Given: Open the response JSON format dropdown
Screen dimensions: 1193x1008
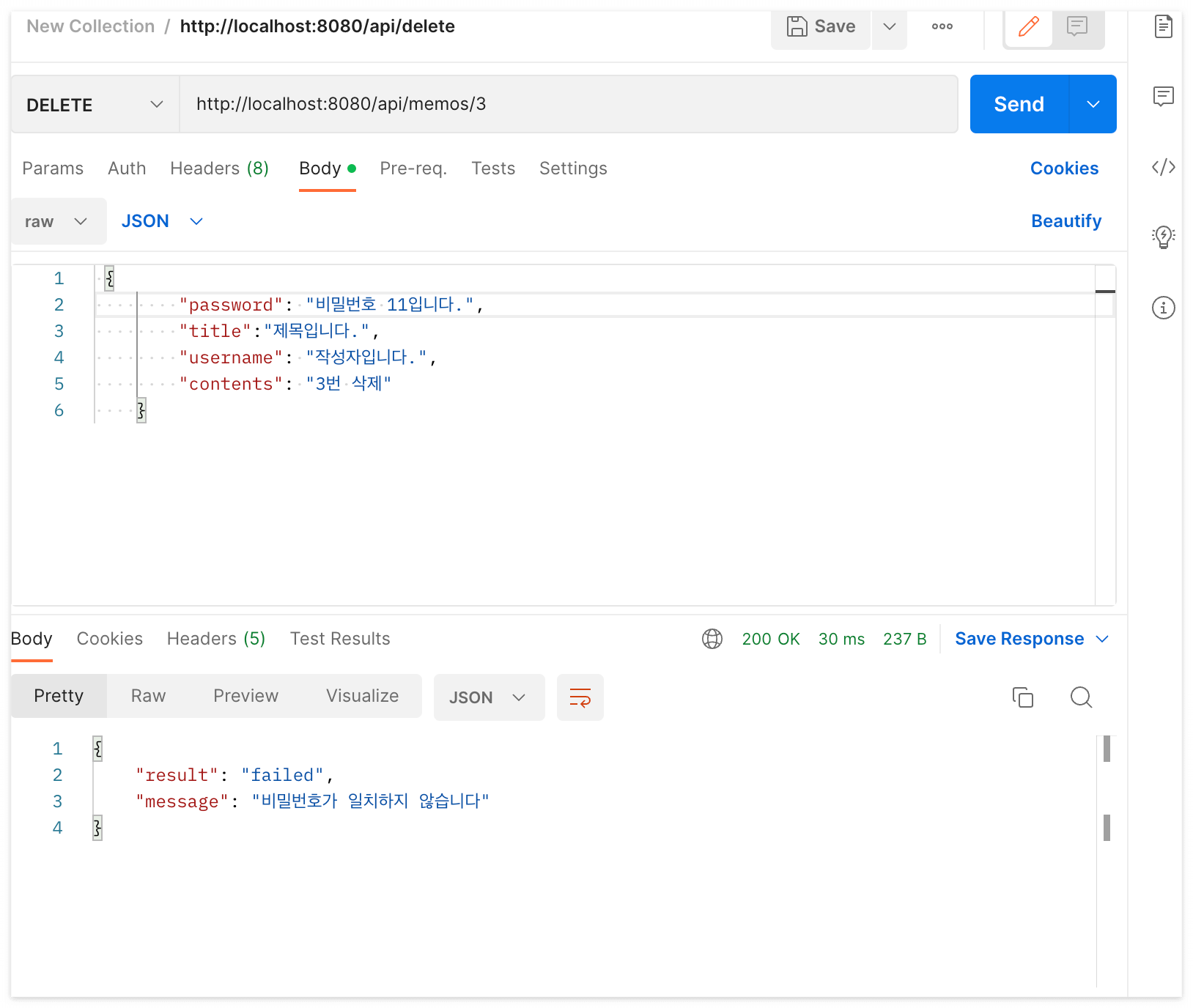Looking at the screenshot, I should [490, 697].
